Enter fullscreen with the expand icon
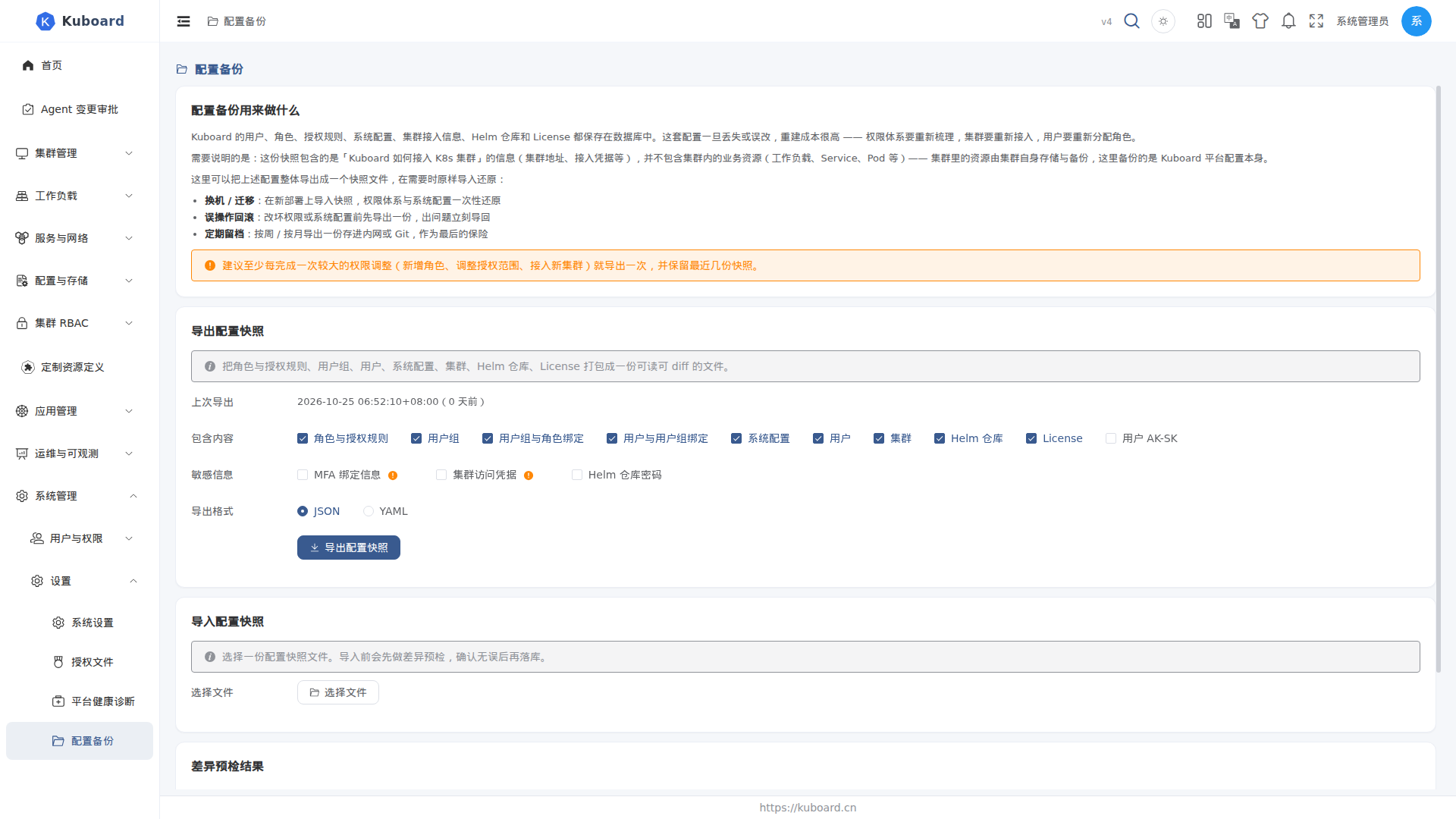Image resolution: width=1456 pixels, height=819 pixels. click(x=1316, y=21)
